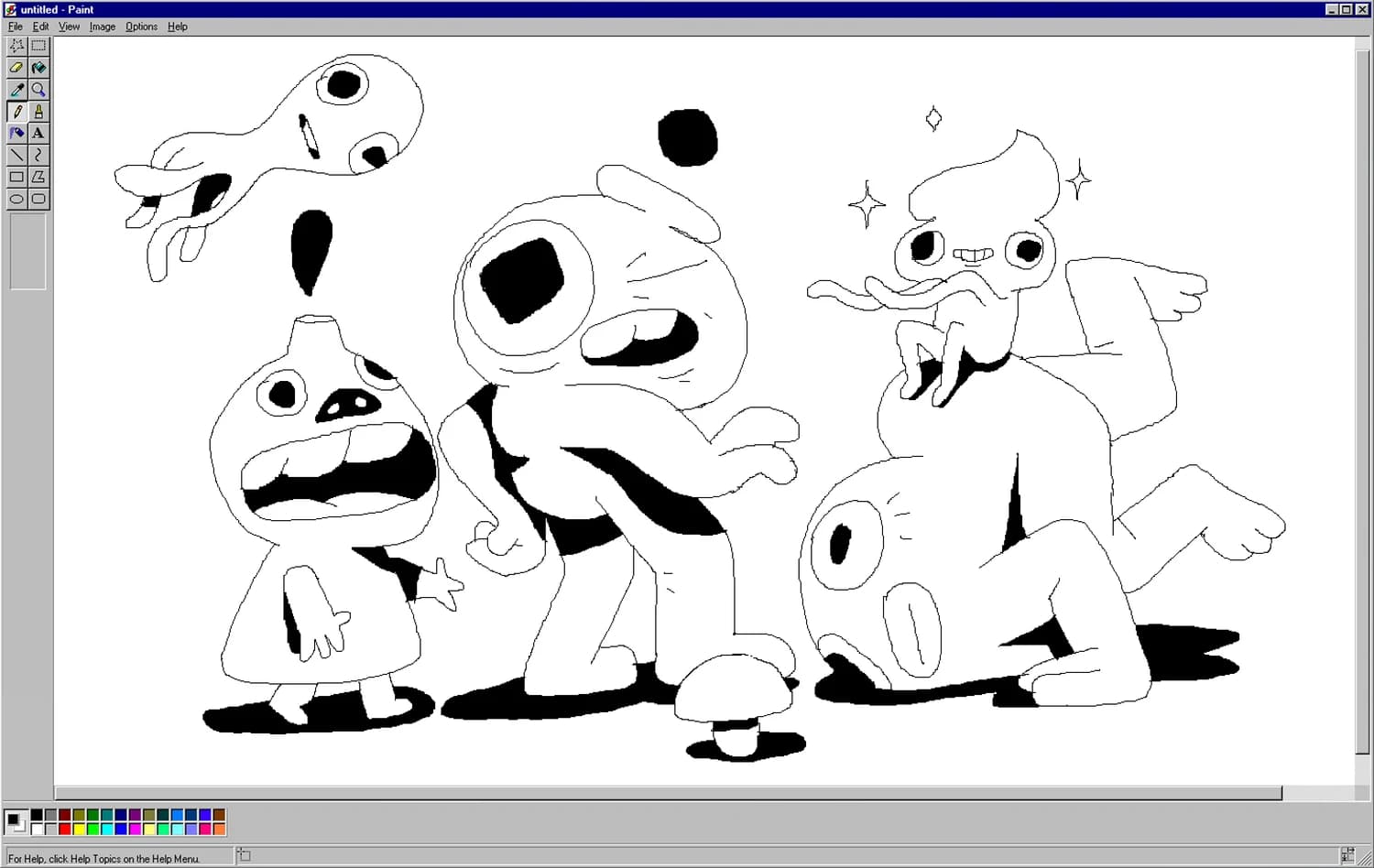This screenshot has height=868, width=1374.
Task: Pick the teal color swatch
Action: tap(107, 815)
